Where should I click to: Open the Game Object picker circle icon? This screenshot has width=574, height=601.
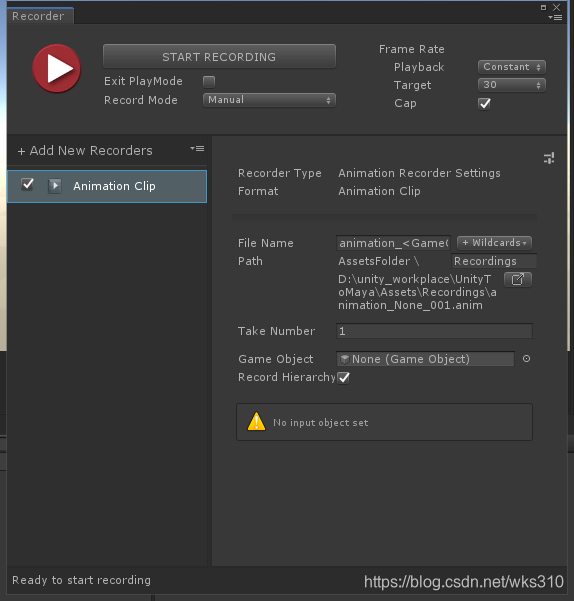[x=526, y=359]
